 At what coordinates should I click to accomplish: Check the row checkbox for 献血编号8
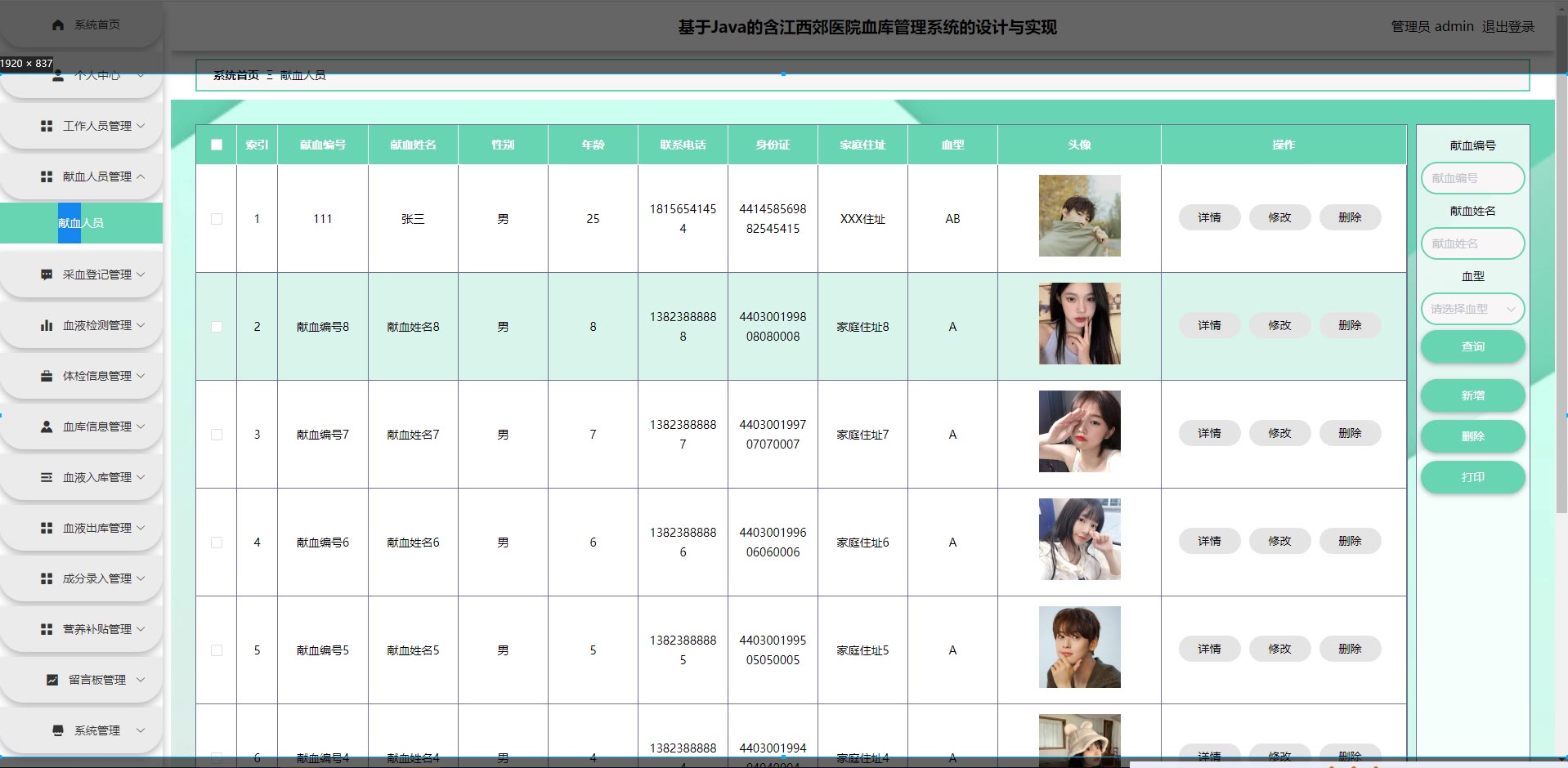pyautogui.click(x=217, y=327)
